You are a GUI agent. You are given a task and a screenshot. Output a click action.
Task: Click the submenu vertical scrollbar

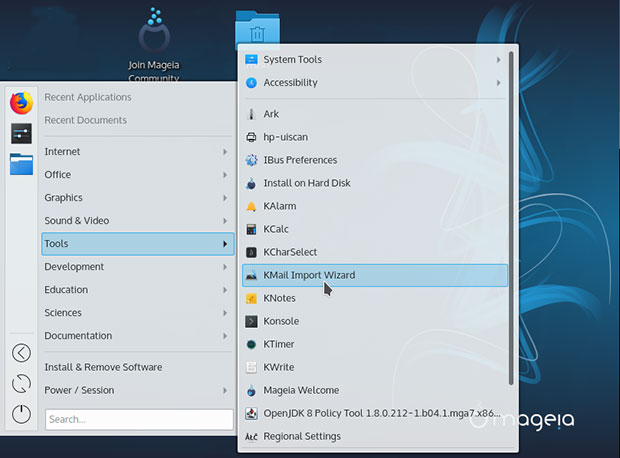511,218
